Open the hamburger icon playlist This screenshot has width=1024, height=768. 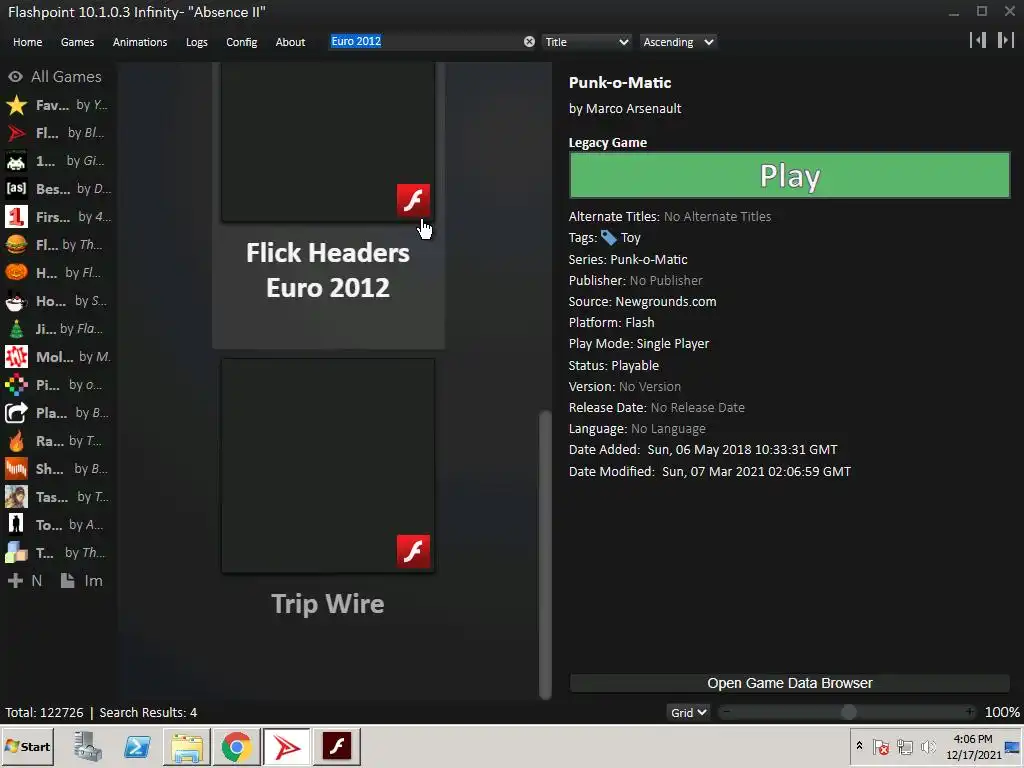click(x=57, y=245)
